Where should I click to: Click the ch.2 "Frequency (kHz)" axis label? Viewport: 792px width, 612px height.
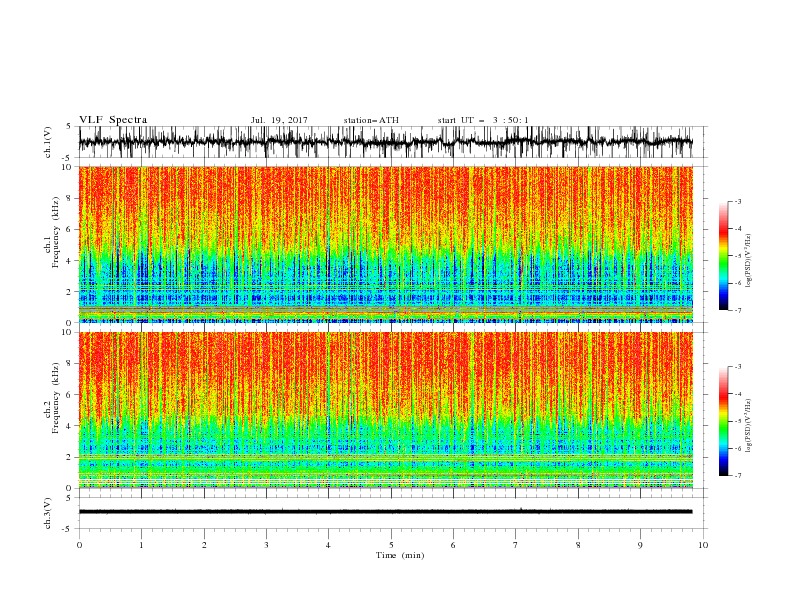[x=56, y=398]
